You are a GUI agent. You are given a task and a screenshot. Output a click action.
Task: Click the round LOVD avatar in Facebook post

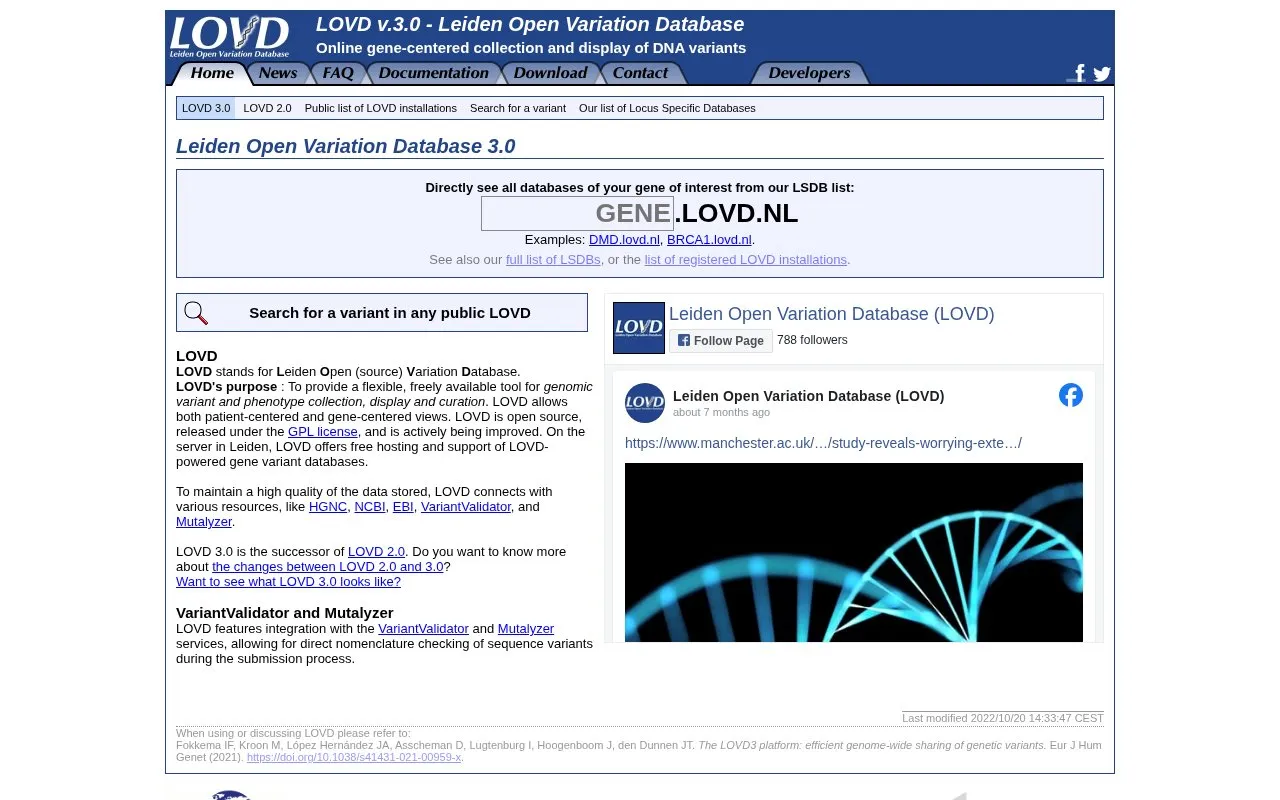645,403
